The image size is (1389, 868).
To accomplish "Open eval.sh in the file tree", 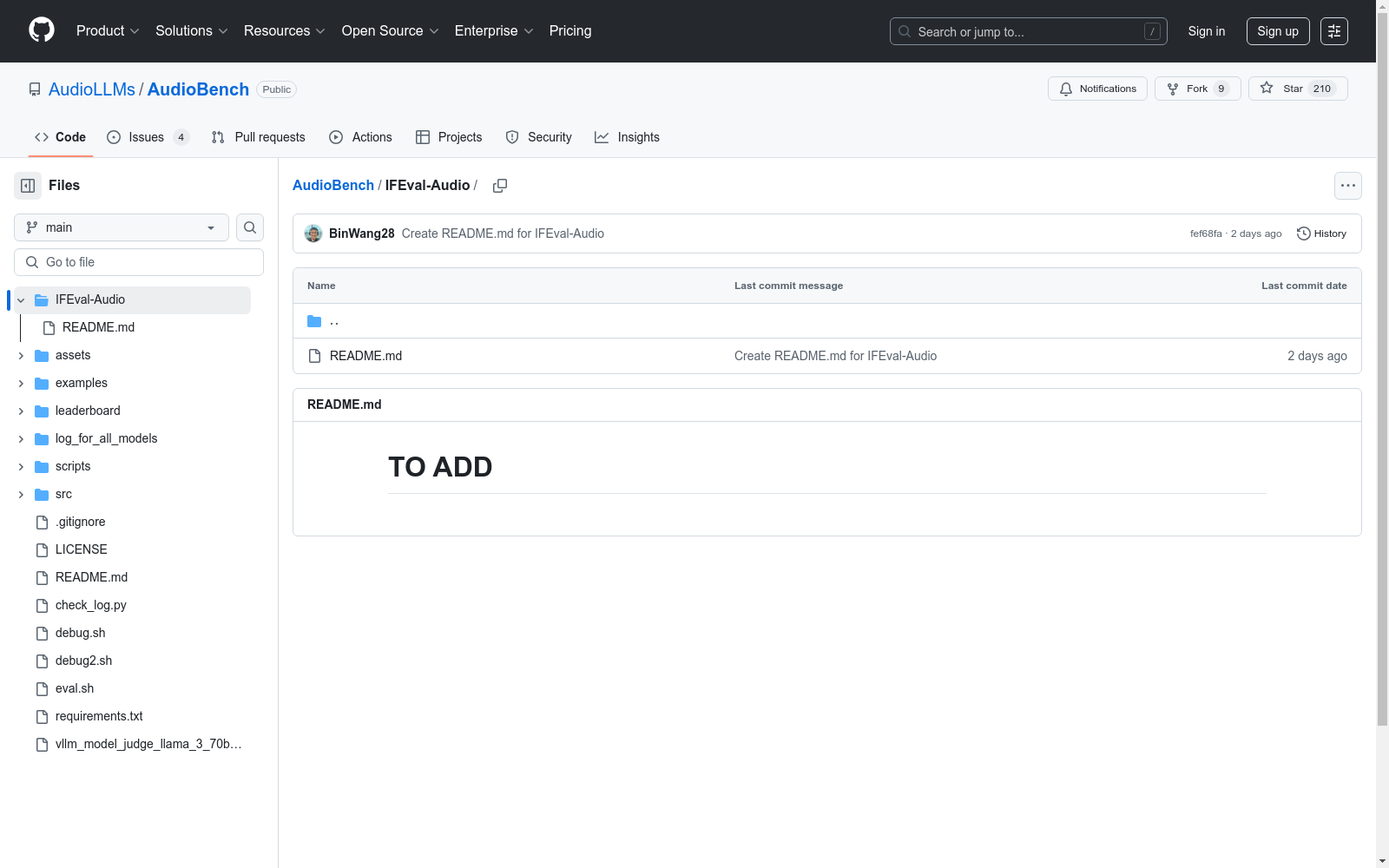I will 75,689.
